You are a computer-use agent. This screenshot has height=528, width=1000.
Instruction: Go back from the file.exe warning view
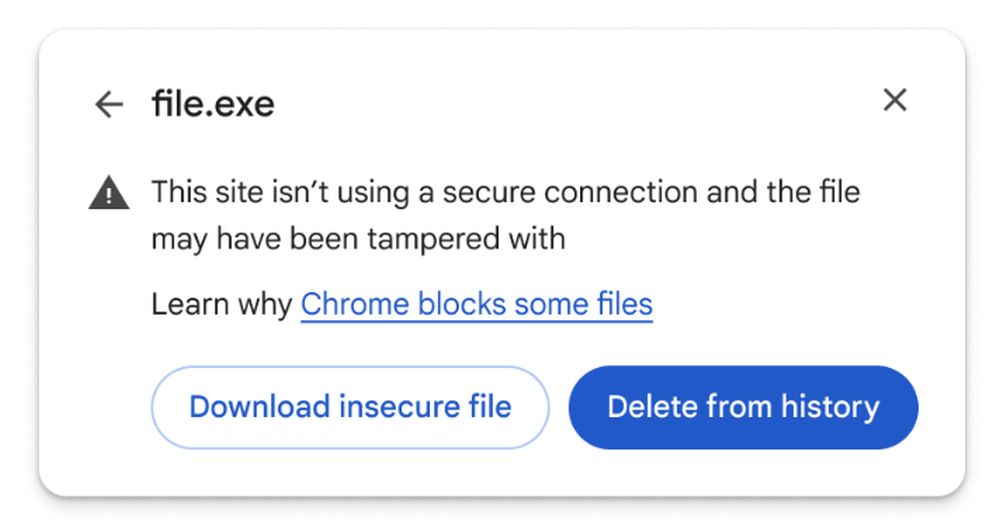(x=108, y=104)
